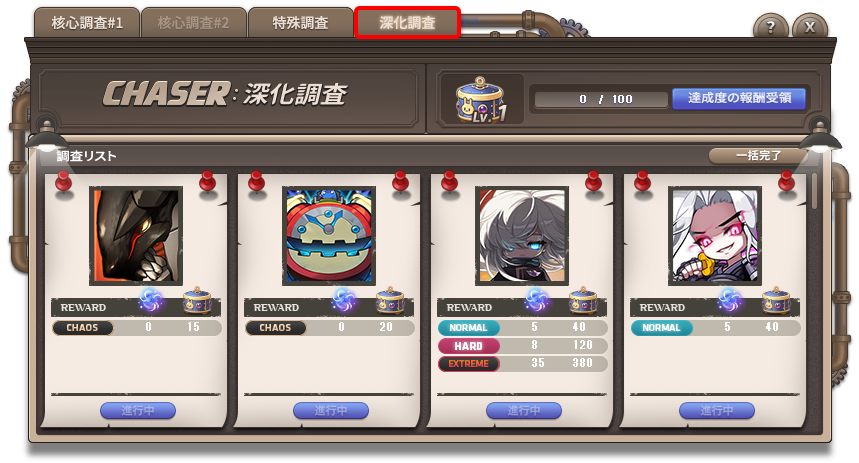Click the 一括完了 button
Viewport: 859px width, 463px height.
point(758,156)
